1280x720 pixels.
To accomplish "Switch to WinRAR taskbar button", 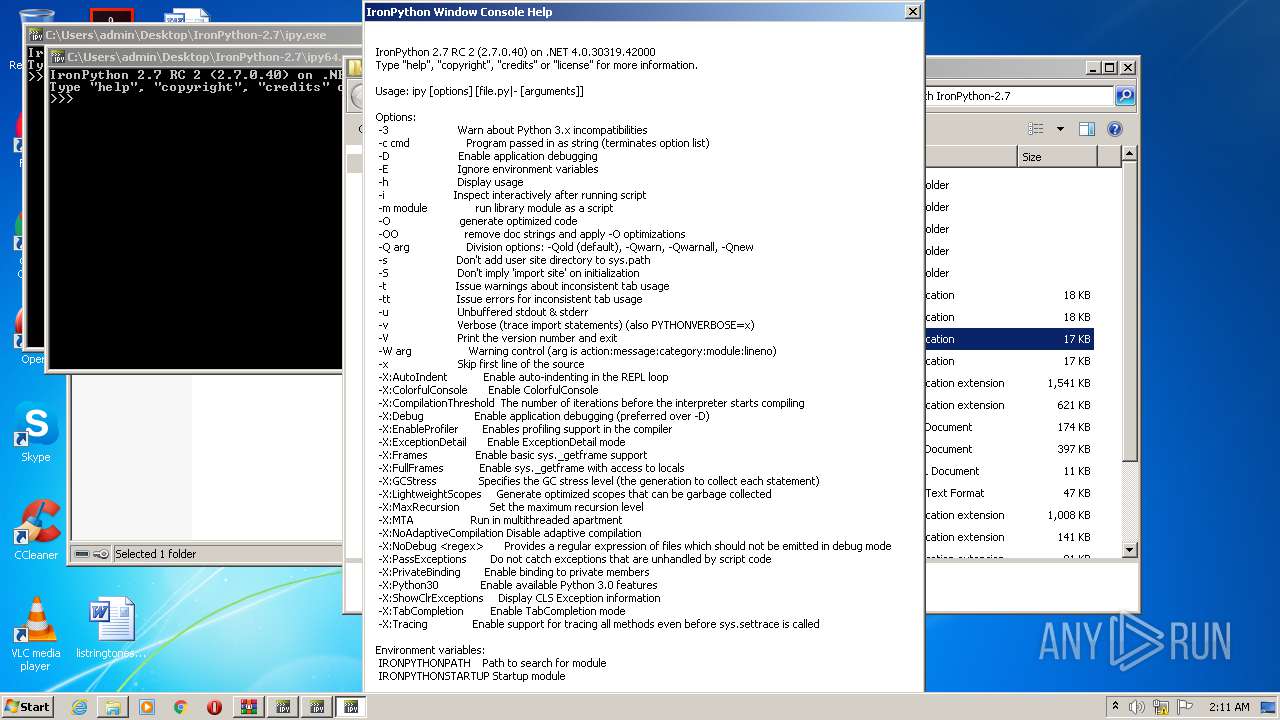I will [249, 707].
